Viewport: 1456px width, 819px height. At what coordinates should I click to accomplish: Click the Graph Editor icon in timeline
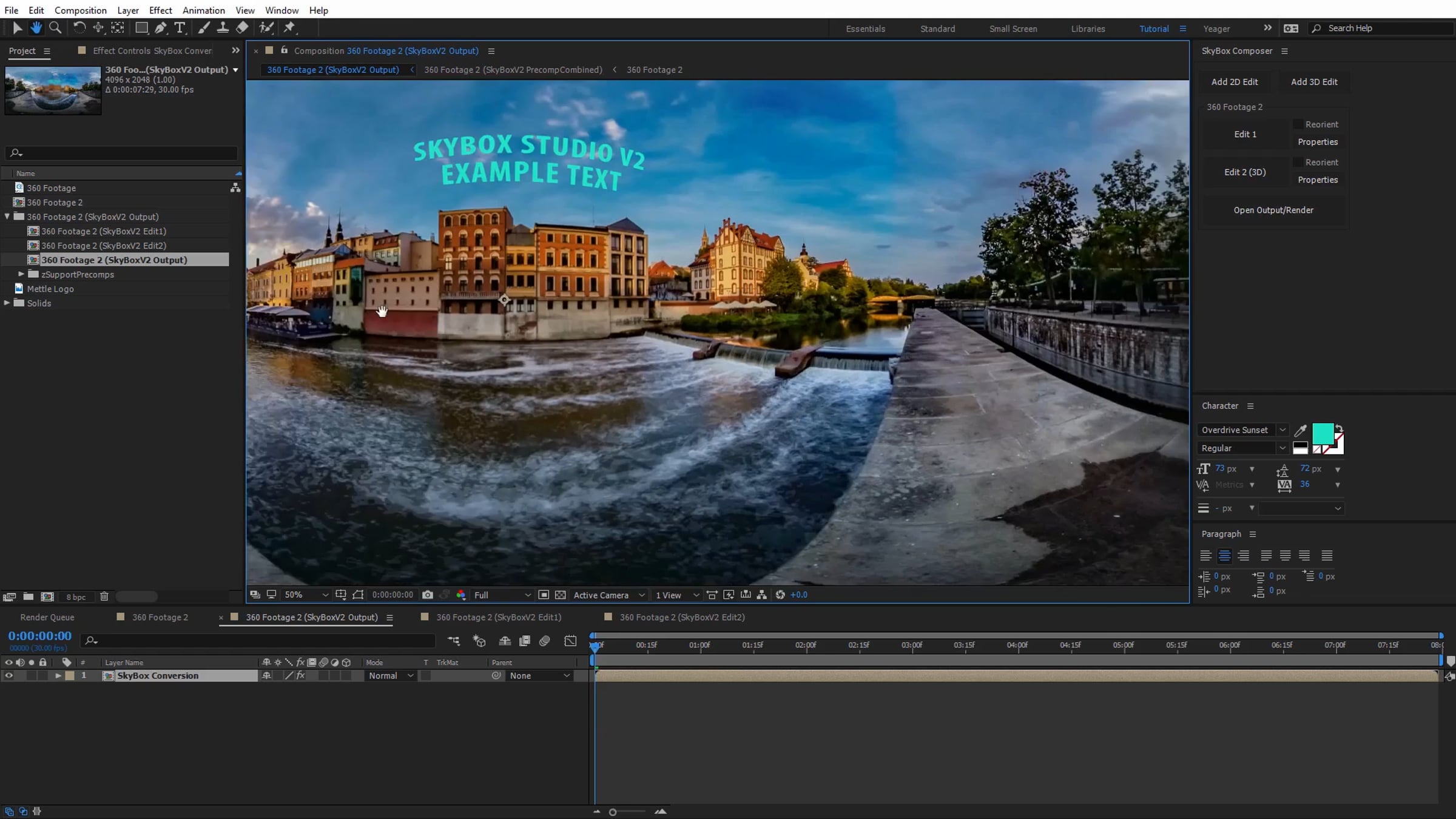tap(570, 641)
